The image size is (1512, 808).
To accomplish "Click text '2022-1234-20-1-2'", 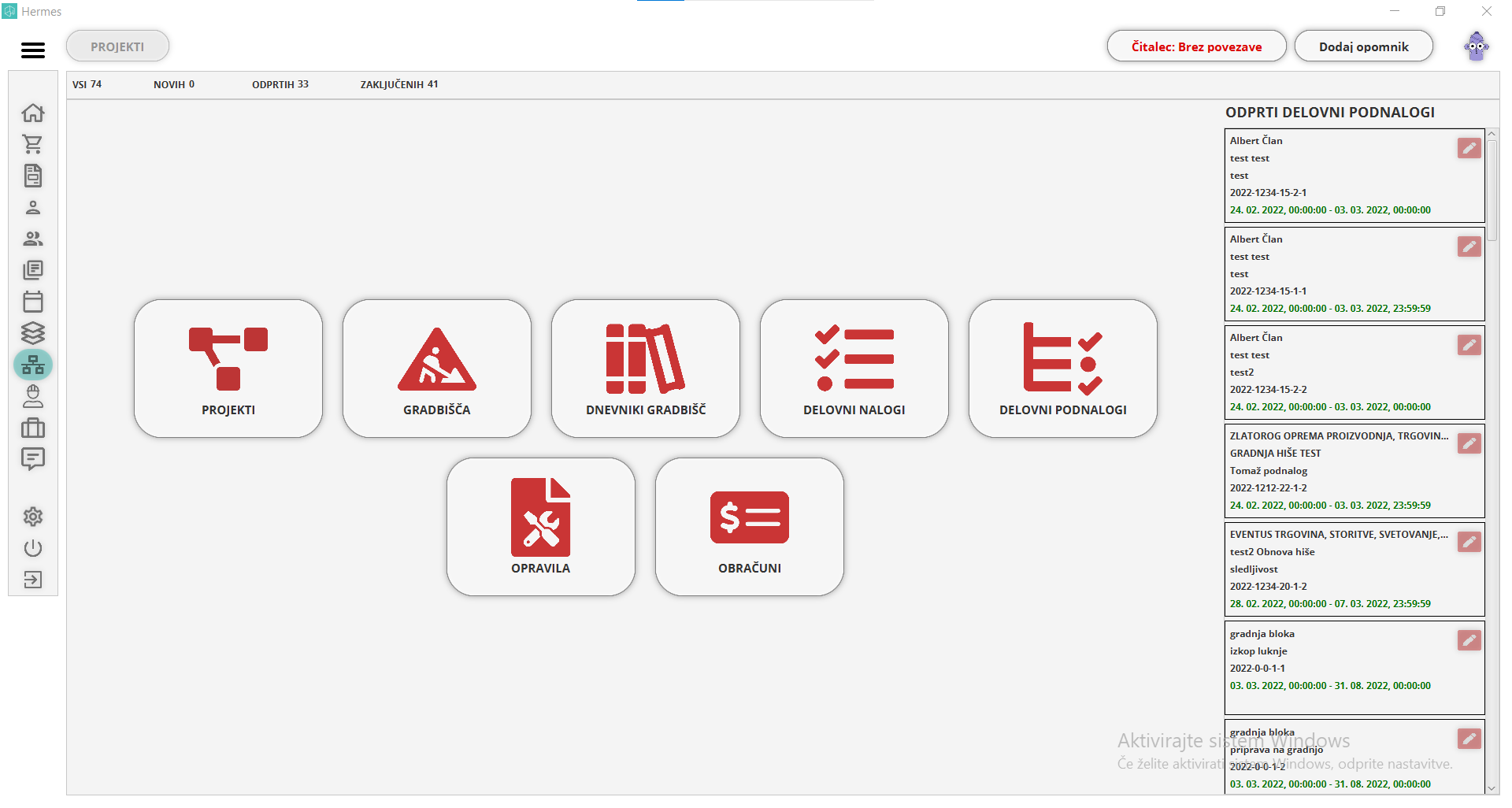I will (1268, 587).
